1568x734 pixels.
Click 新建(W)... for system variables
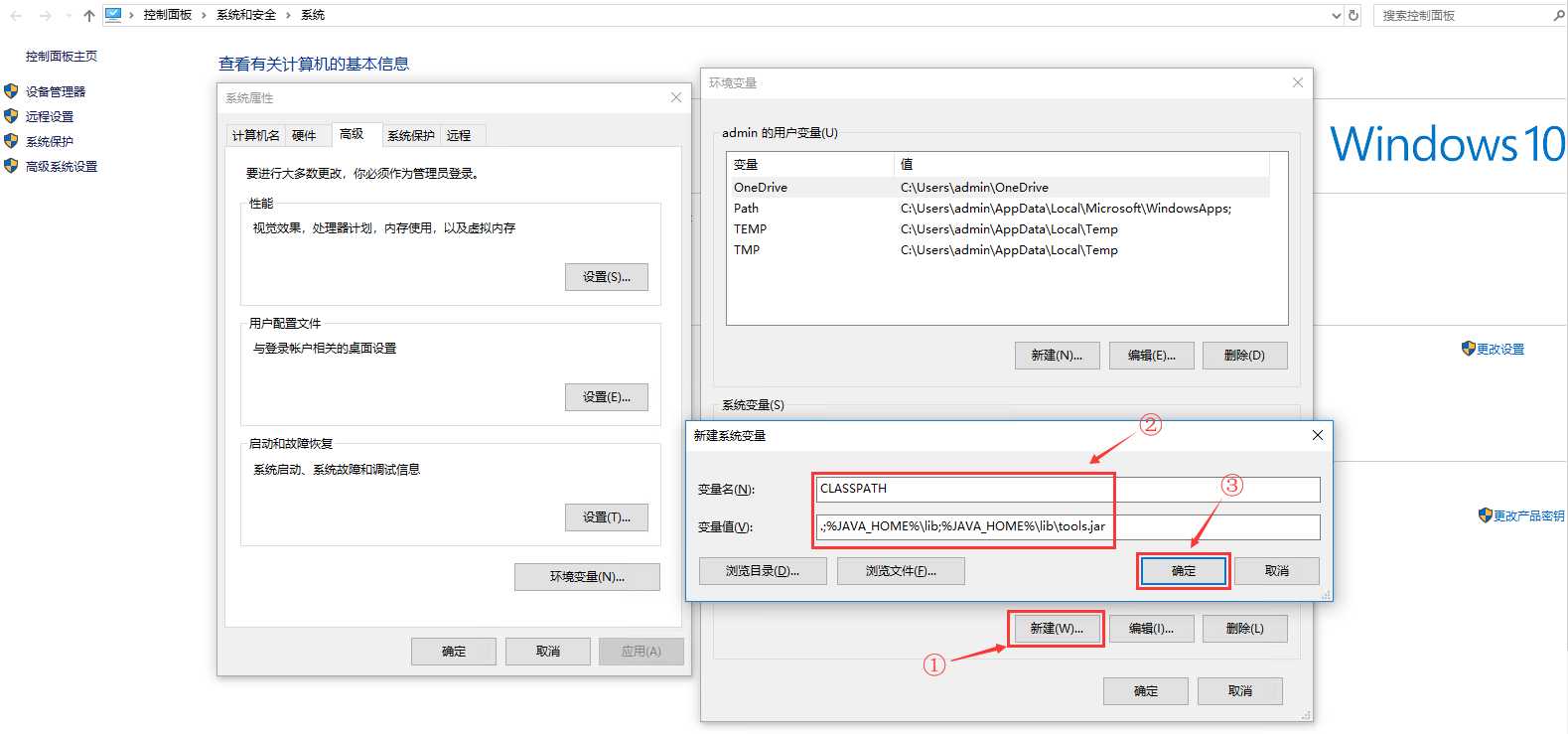pos(1057,629)
